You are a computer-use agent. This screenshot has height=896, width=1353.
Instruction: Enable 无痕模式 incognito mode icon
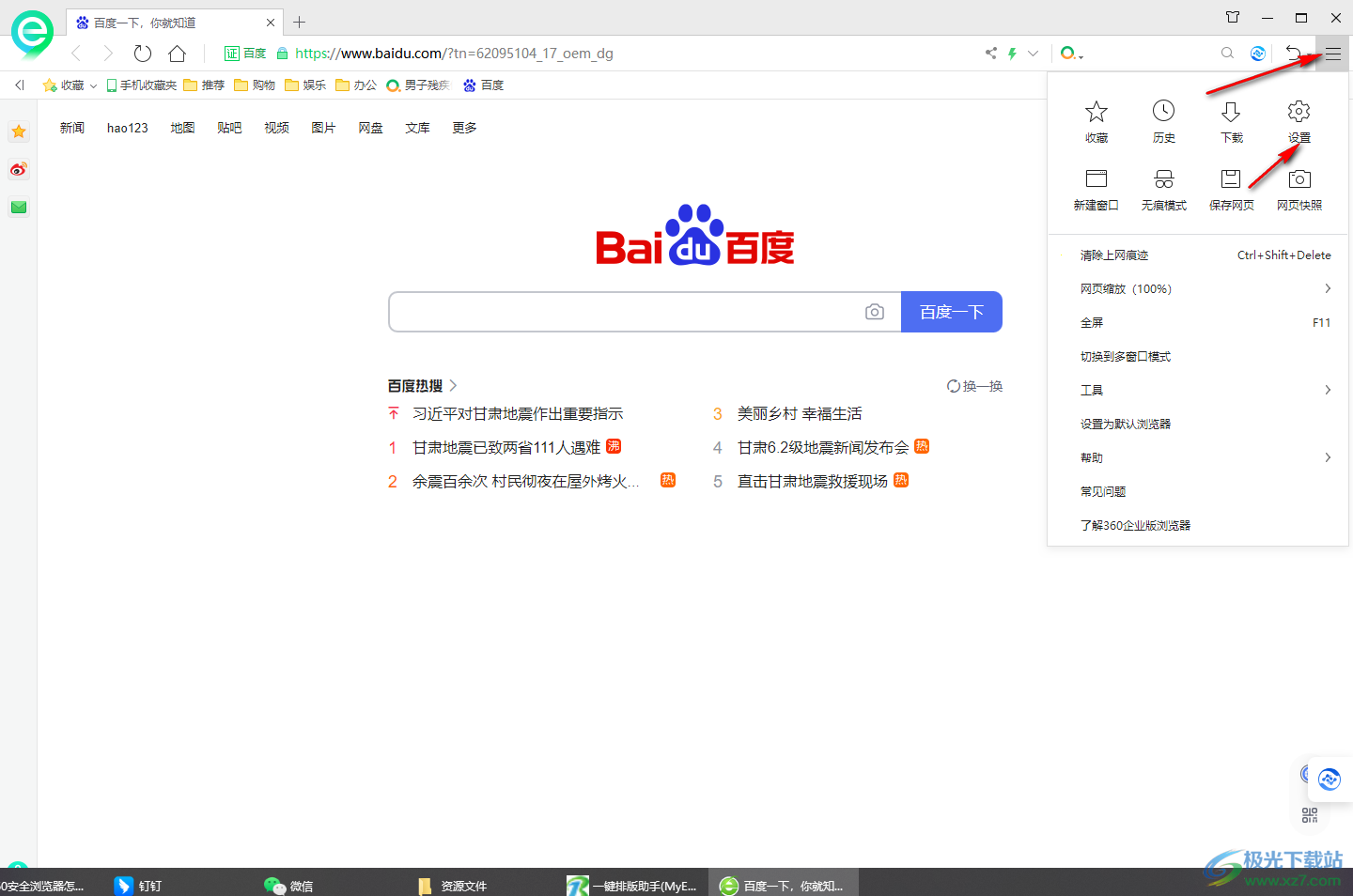tap(1164, 178)
